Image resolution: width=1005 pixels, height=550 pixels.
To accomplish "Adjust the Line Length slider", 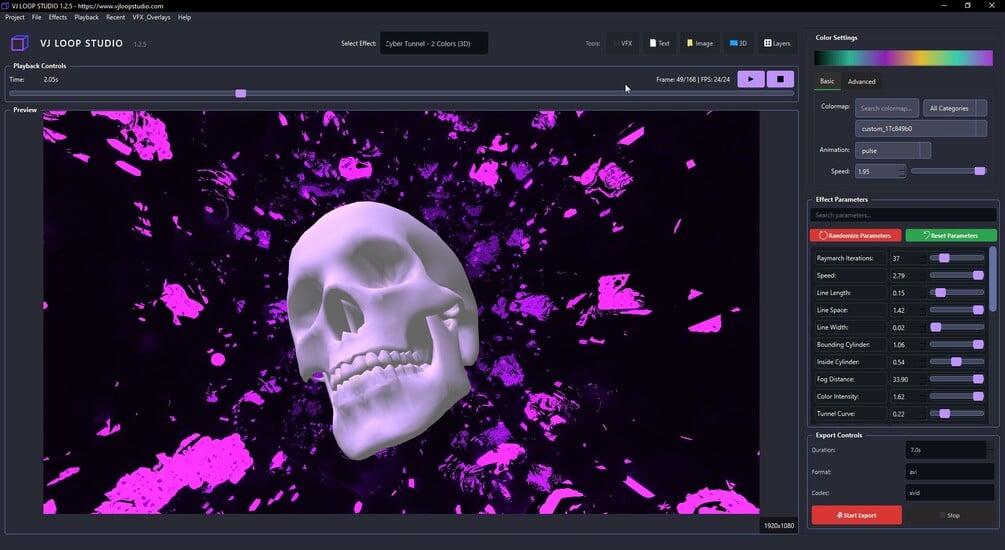I will 956,292.
